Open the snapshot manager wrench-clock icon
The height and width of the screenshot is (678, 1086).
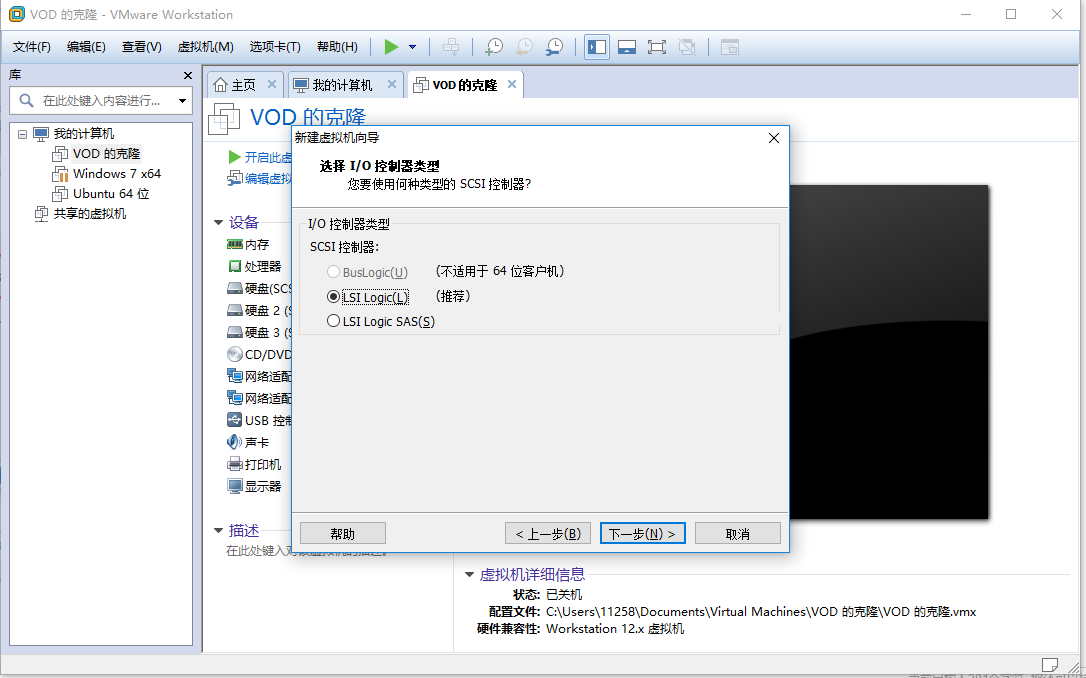(554, 47)
